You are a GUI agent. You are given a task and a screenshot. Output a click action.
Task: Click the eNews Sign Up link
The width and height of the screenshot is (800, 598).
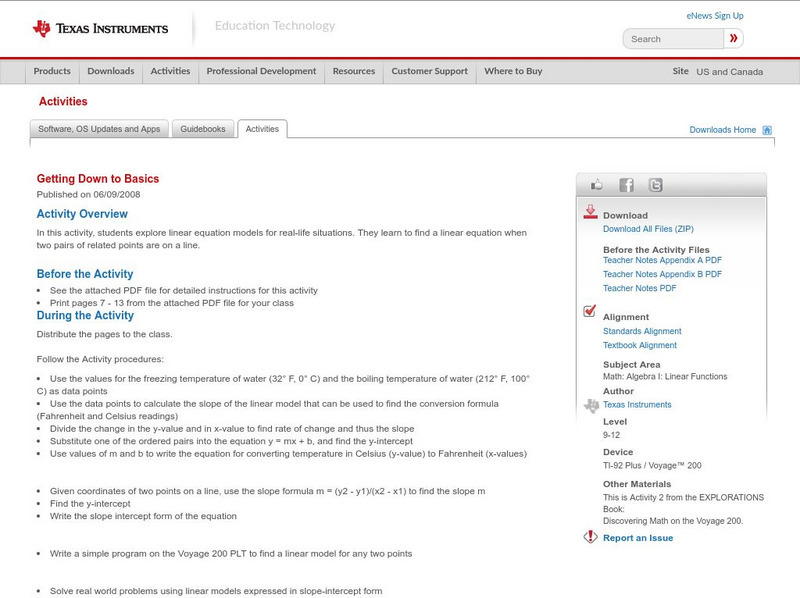pyautogui.click(x=714, y=15)
